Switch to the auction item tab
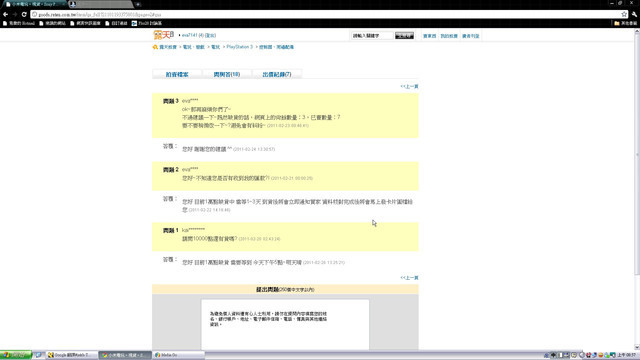The height and width of the screenshot is (360, 640). 177,74
